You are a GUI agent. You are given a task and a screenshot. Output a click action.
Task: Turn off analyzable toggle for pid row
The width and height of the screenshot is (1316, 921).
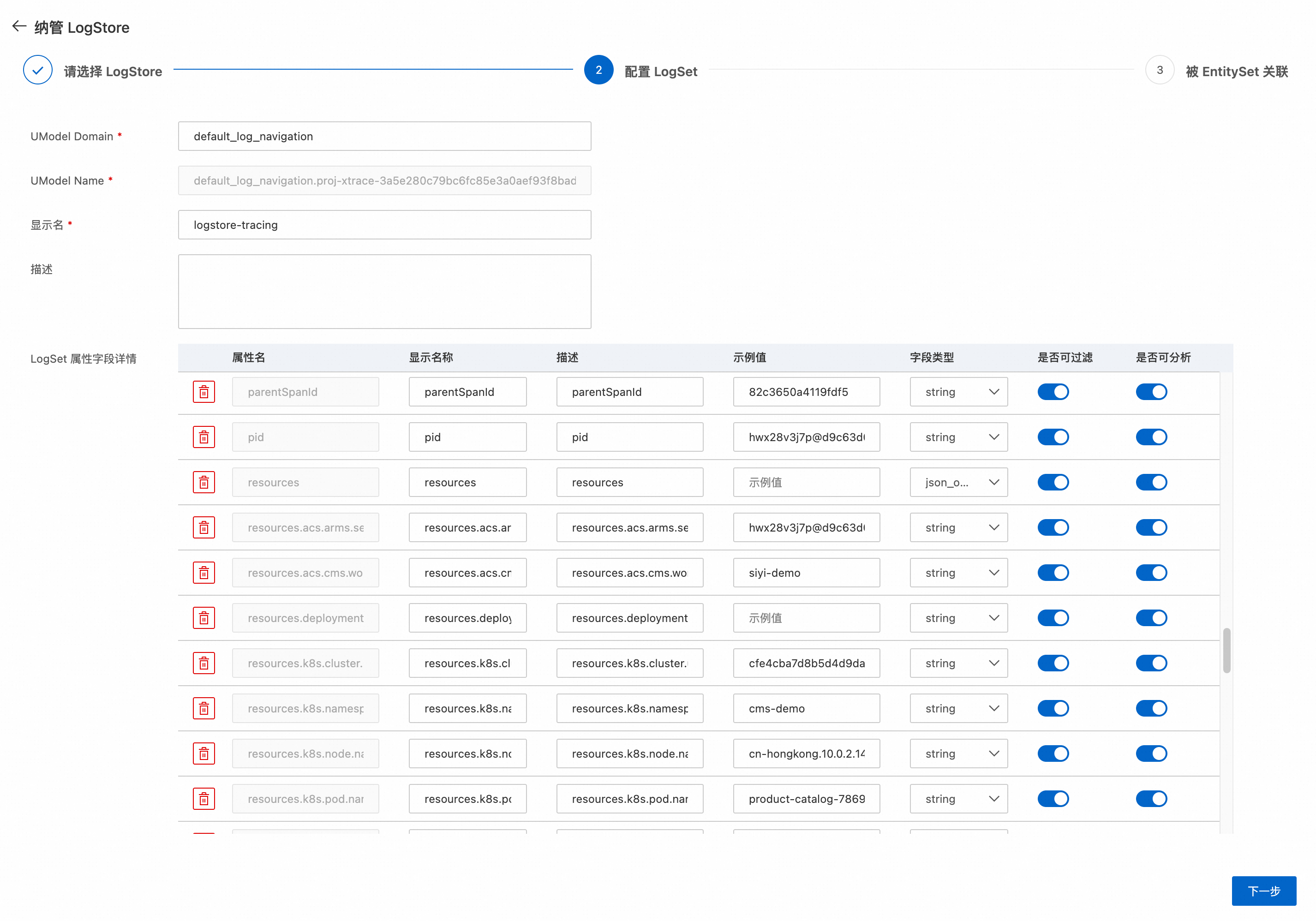1151,437
